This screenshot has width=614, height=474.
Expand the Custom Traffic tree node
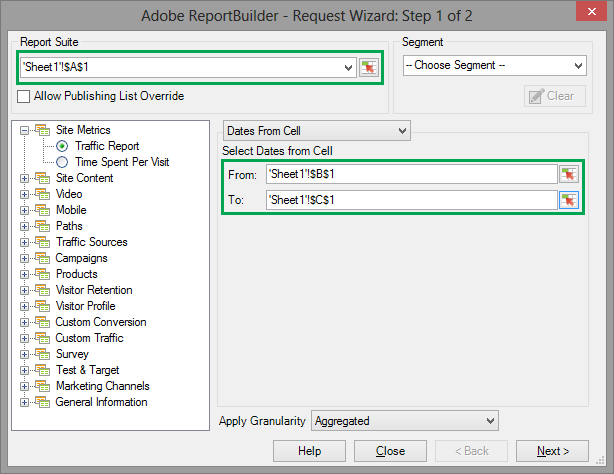tap(24, 338)
